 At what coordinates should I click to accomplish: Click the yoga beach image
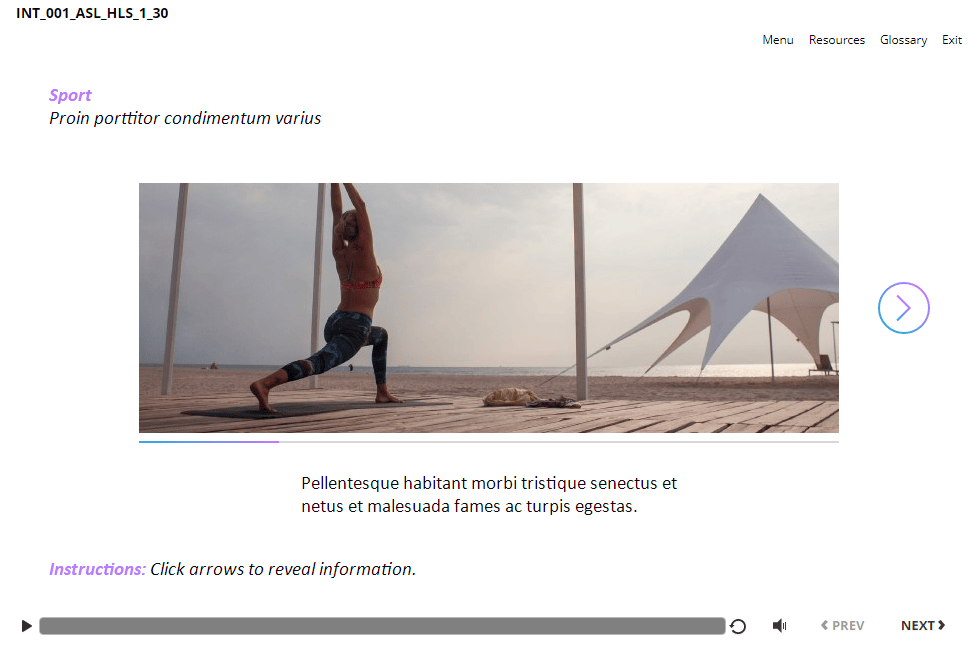(x=489, y=308)
